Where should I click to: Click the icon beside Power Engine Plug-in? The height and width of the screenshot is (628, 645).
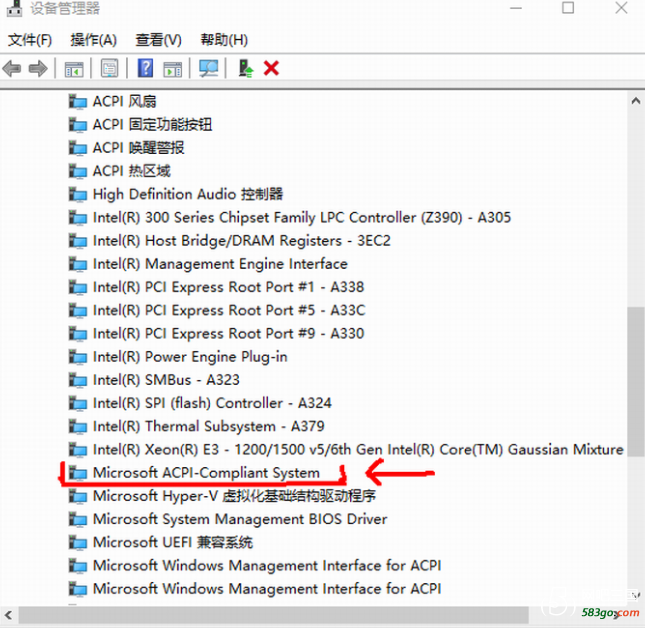77,357
